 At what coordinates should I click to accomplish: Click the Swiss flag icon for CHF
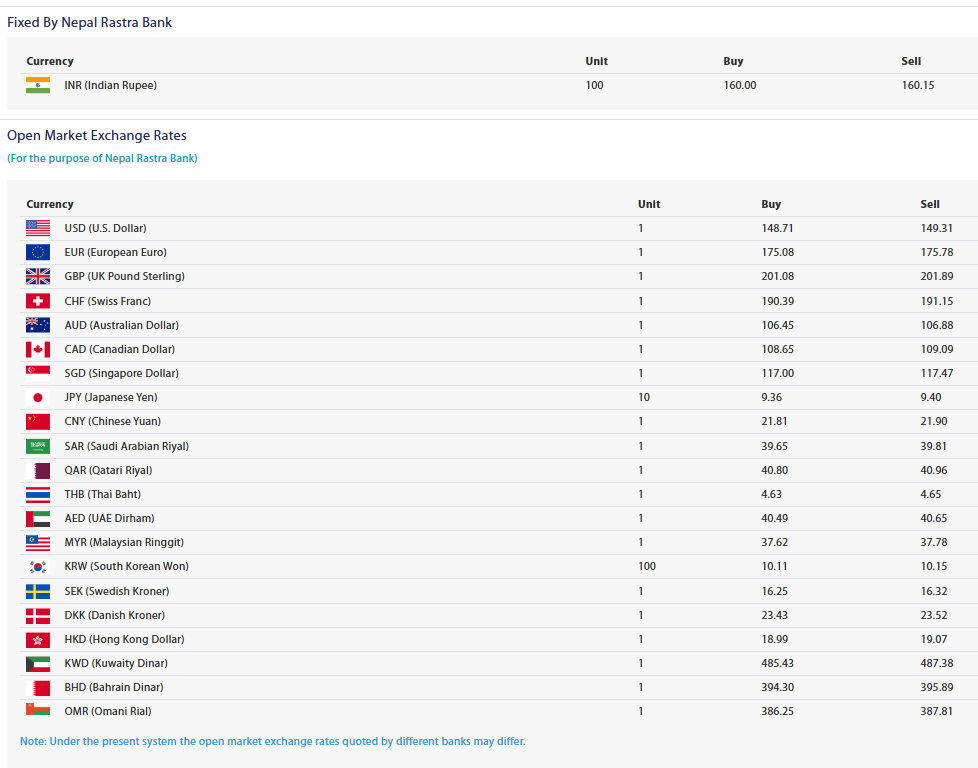(38, 301)
